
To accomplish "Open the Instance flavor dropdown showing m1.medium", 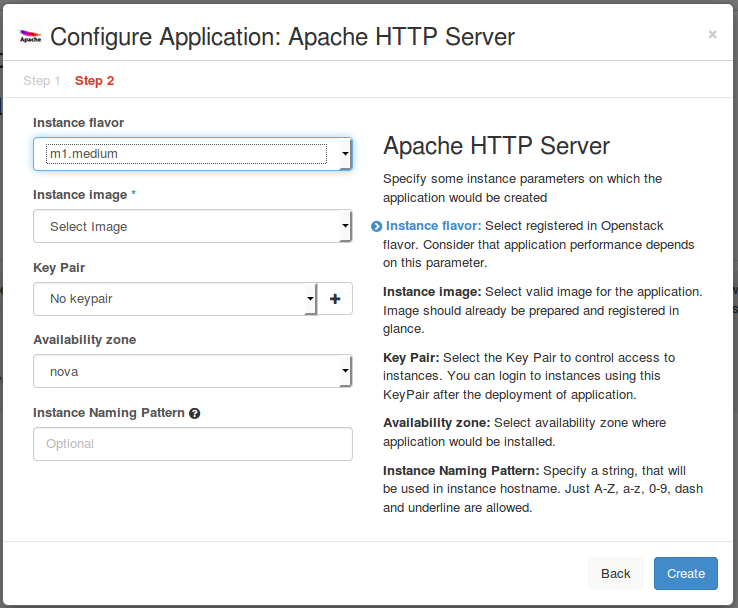I will coord(192,154).
